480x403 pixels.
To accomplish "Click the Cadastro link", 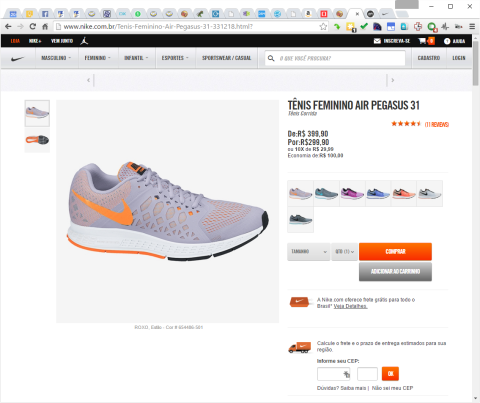I will tap(429, 58).
